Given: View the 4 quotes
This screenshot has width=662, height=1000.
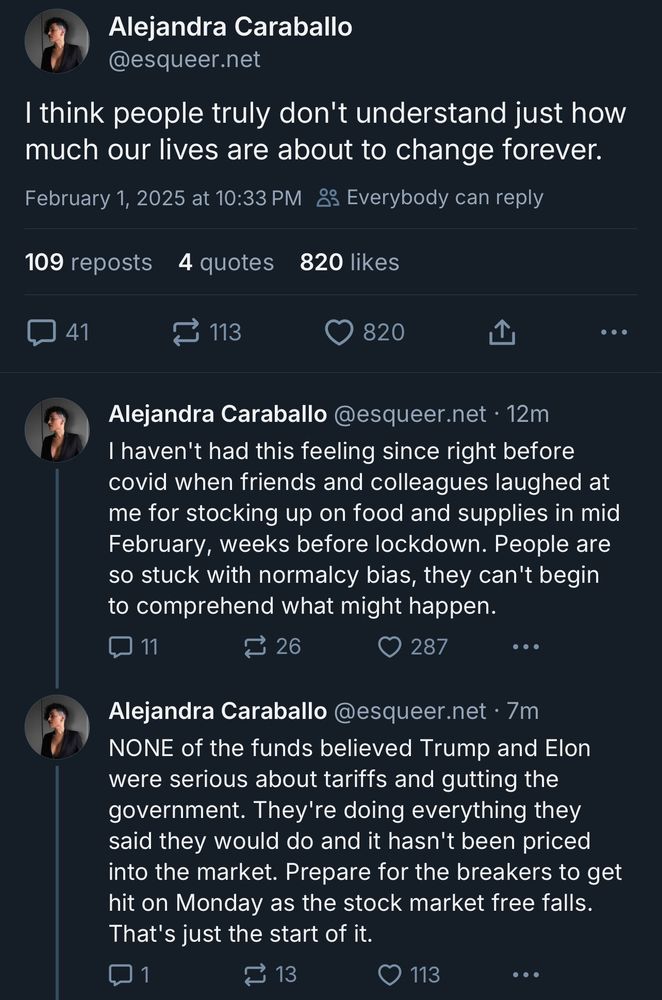Looking at the screenshot, I should (226, 262).
